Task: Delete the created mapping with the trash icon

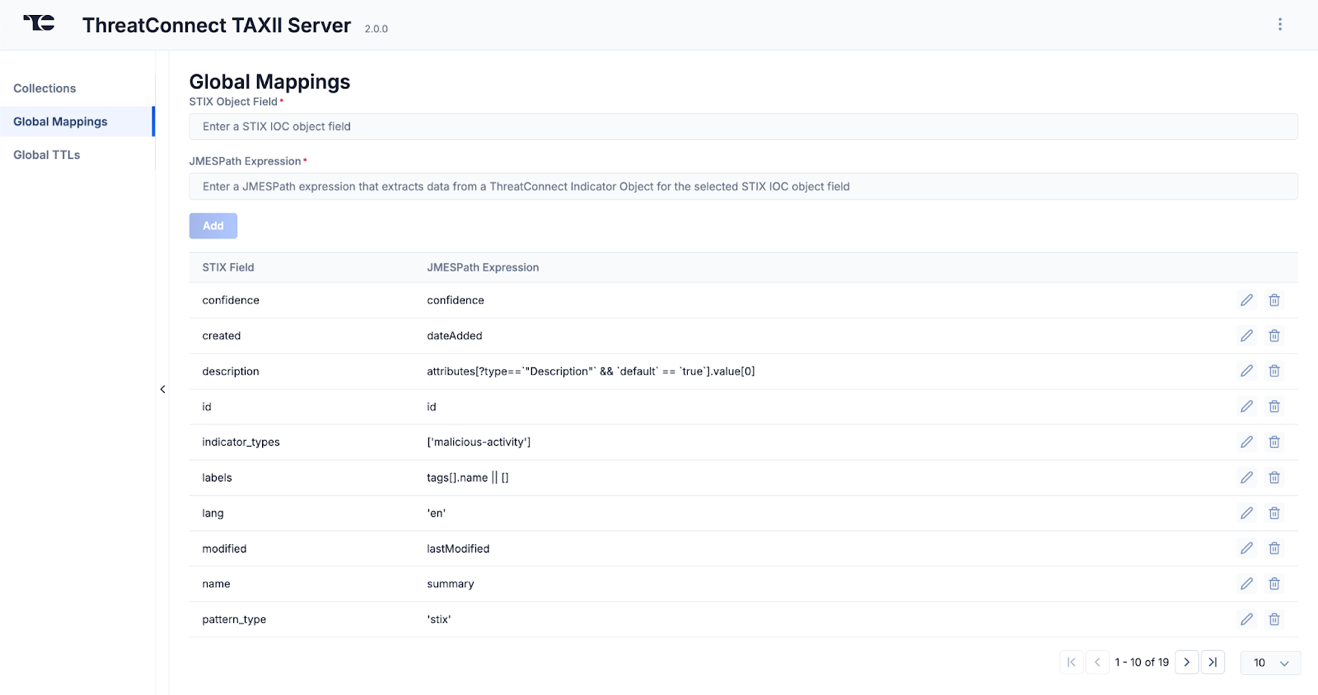Action: click(1274, 335)
